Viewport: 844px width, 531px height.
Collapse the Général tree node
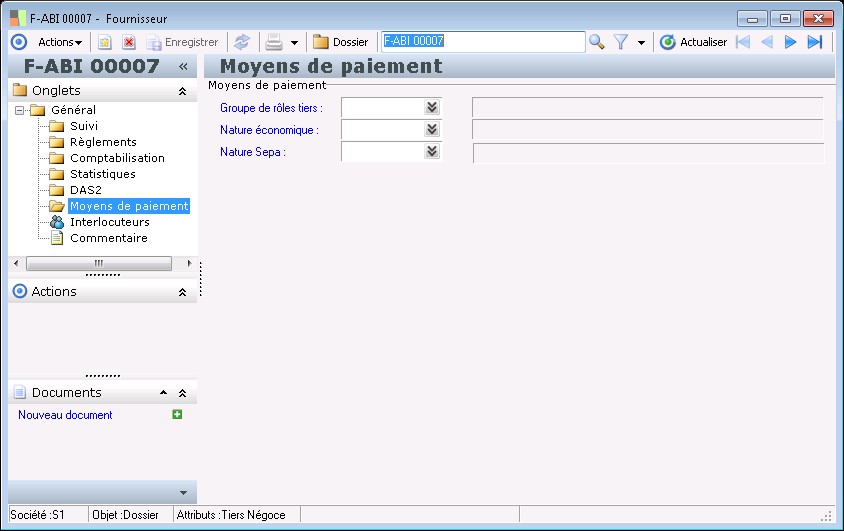tap(19, 110)
